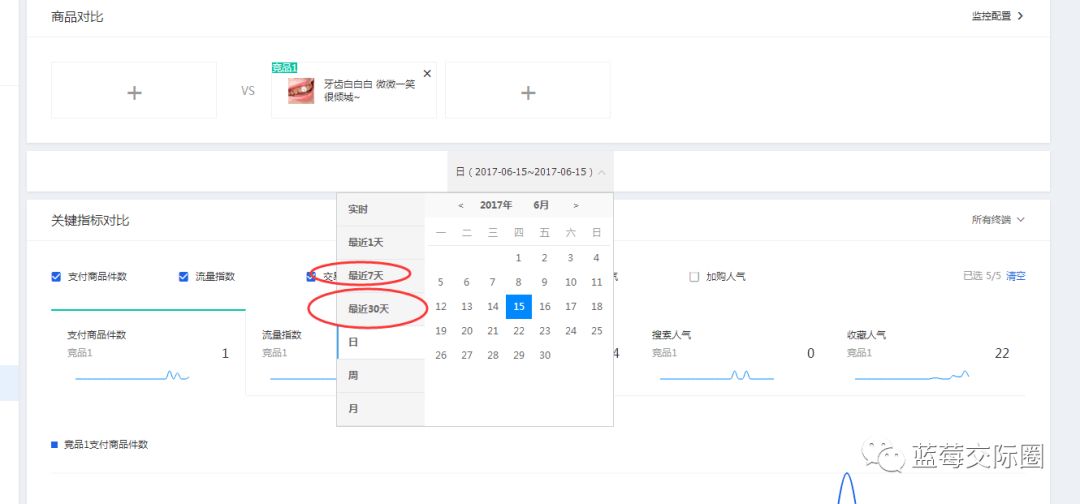Switch date granularity to 日

coord(381,342)
